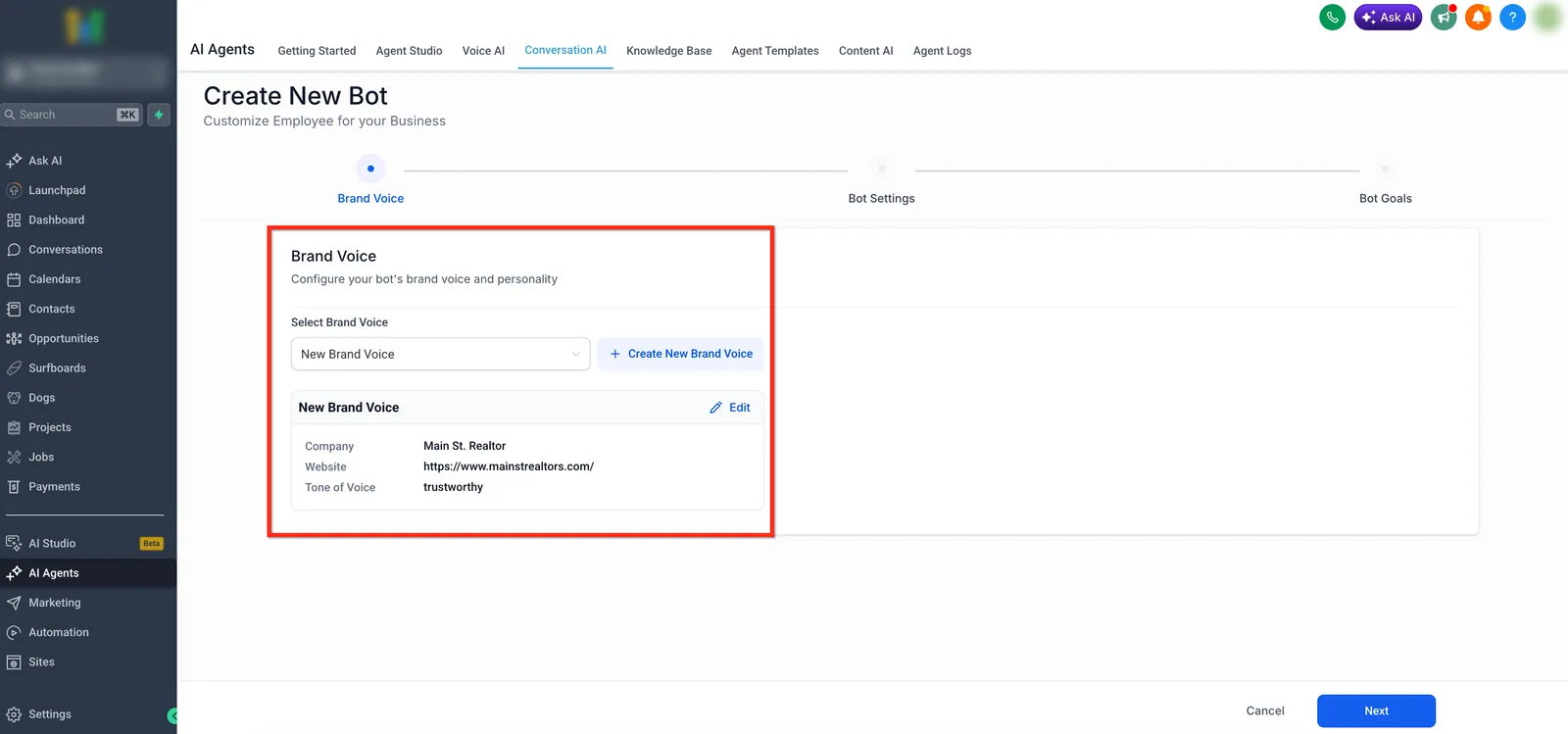Open the purple Ask AI button
The image size is (1568, 734).
(x=1388, y=17)
